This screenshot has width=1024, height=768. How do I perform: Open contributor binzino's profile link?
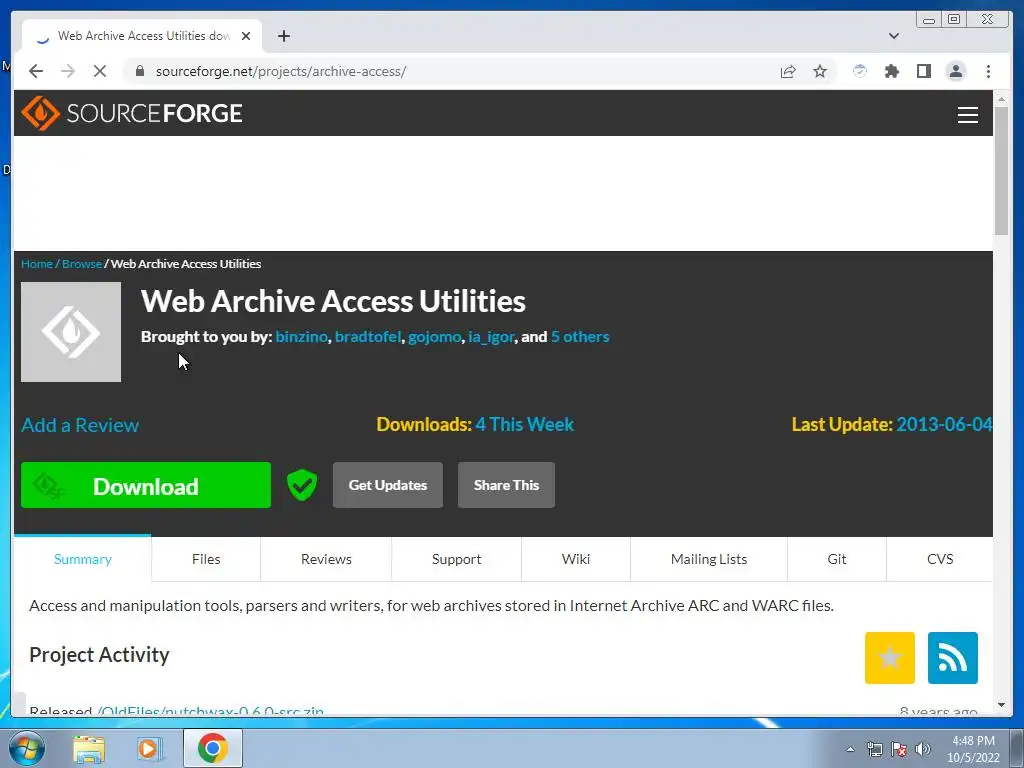tap(301, 337)
